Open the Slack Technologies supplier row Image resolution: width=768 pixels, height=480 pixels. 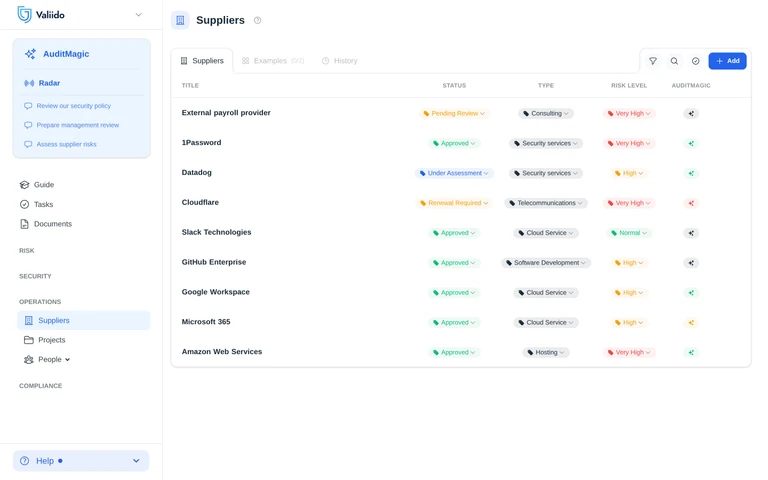coord(216,232)
